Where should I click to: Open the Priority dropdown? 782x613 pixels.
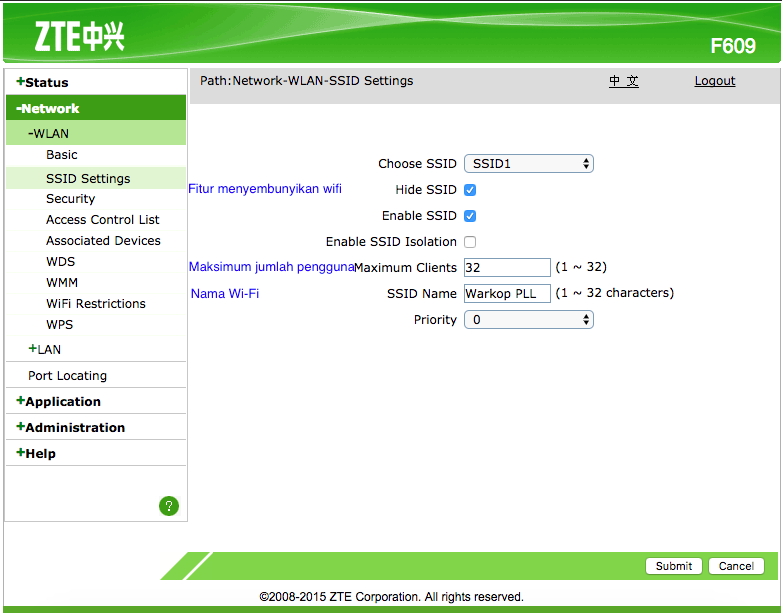click(x=529, y=320)
